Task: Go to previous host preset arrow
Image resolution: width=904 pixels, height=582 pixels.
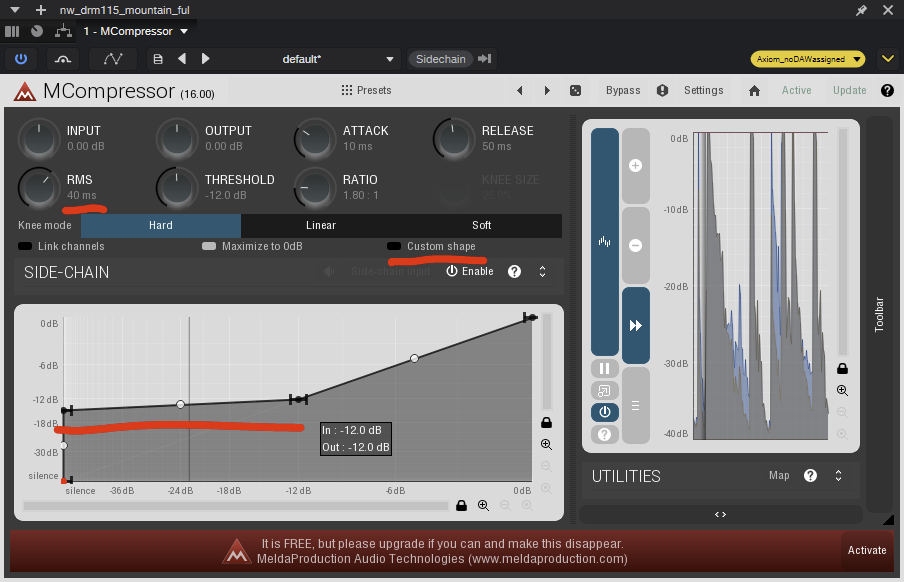Action: pyautogui.click(x=182, y=58)
